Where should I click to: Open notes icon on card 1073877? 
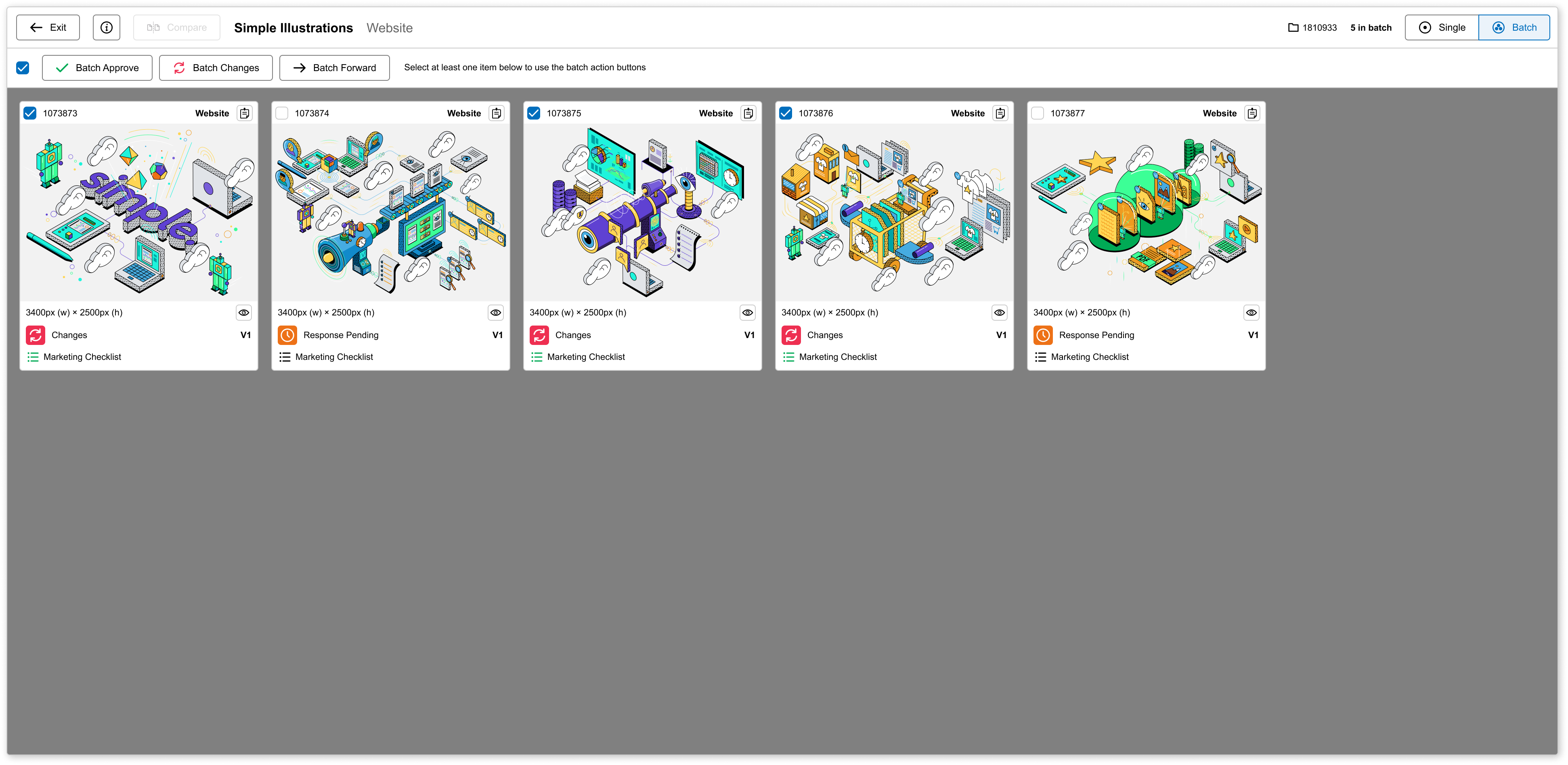click(1251, 113)
